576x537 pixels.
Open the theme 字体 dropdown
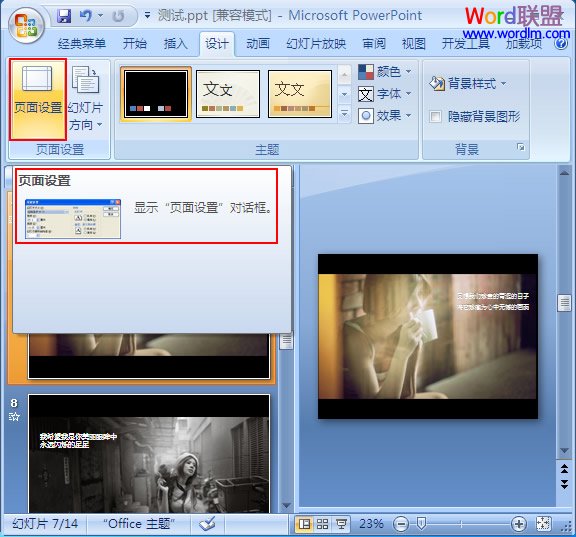pyautogui.click(x=384, y=94)
